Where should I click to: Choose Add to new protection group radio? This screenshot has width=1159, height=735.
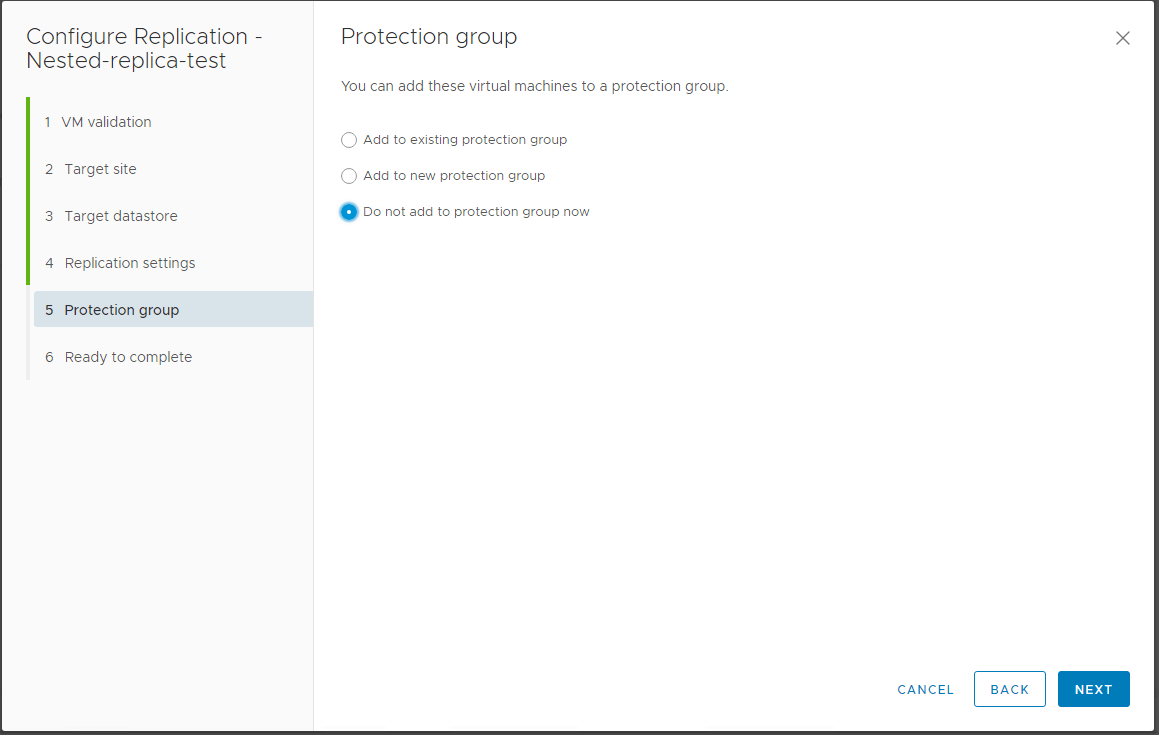pos(349,176)
